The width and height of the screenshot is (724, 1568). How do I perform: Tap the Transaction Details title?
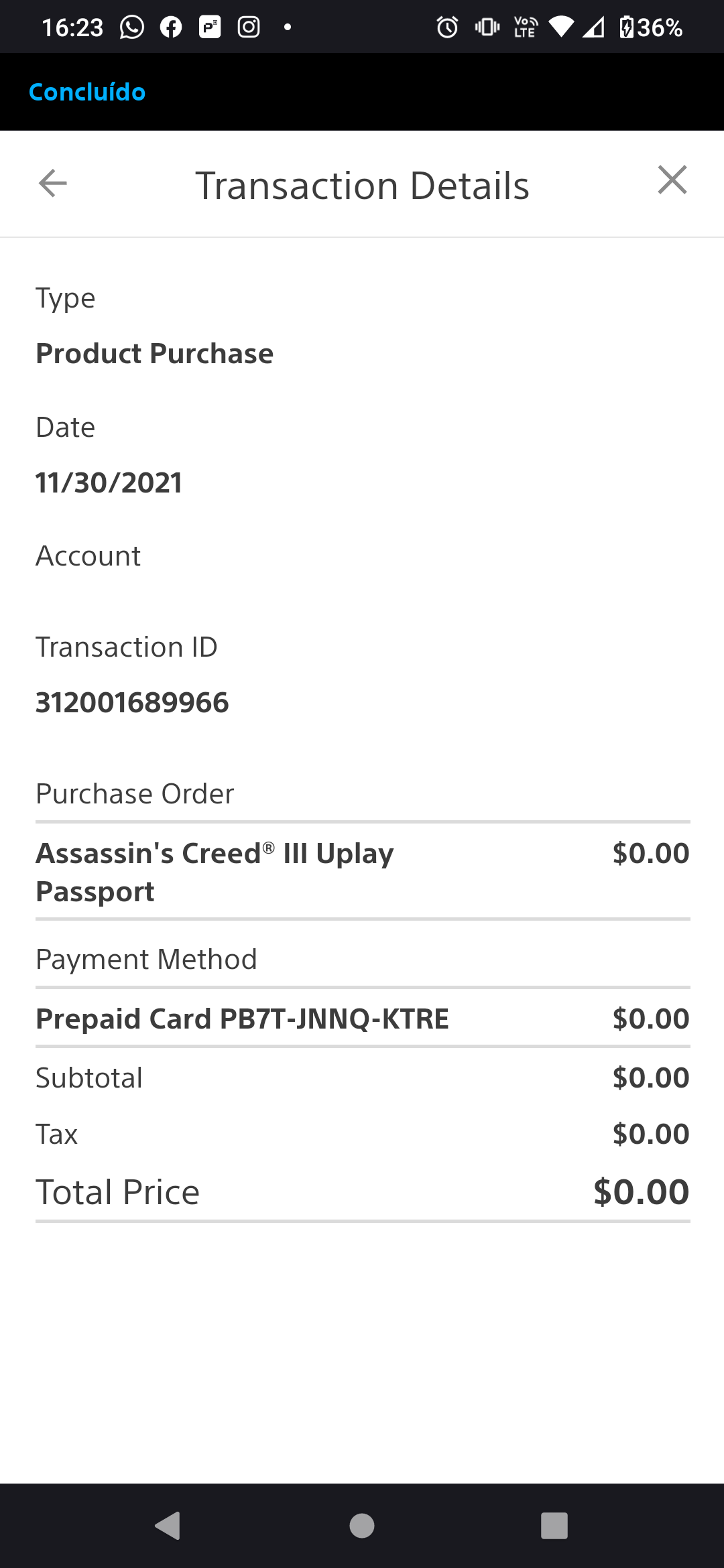click(x=362, y=186)
